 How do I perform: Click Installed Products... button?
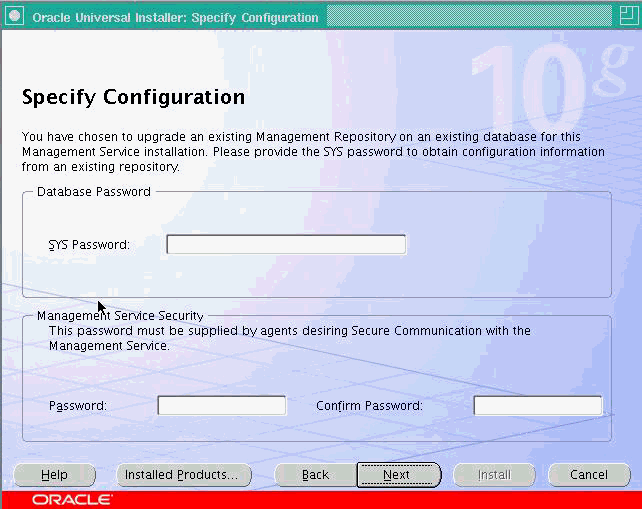(x=181, y=475)
